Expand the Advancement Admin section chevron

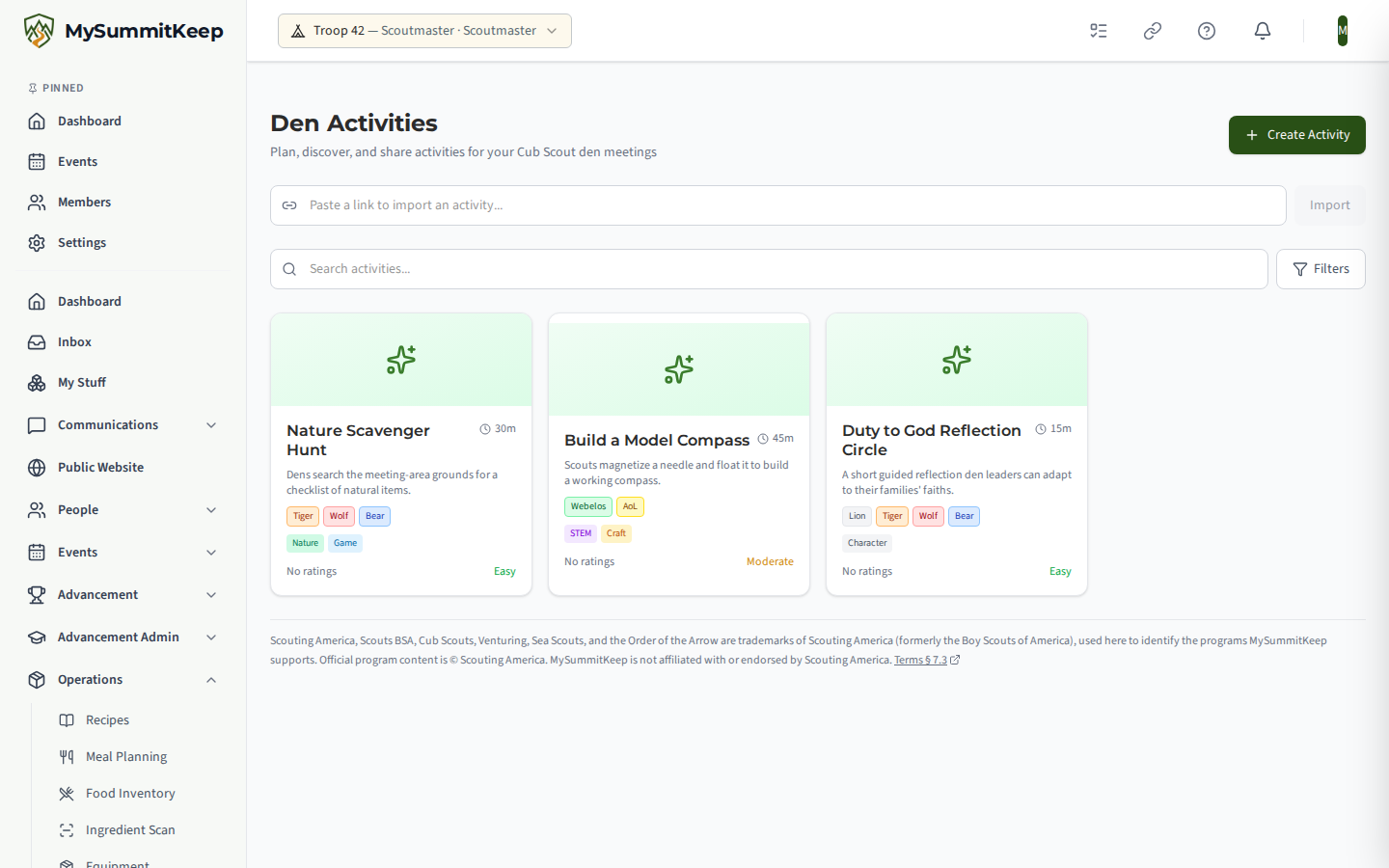click(211, 637)
